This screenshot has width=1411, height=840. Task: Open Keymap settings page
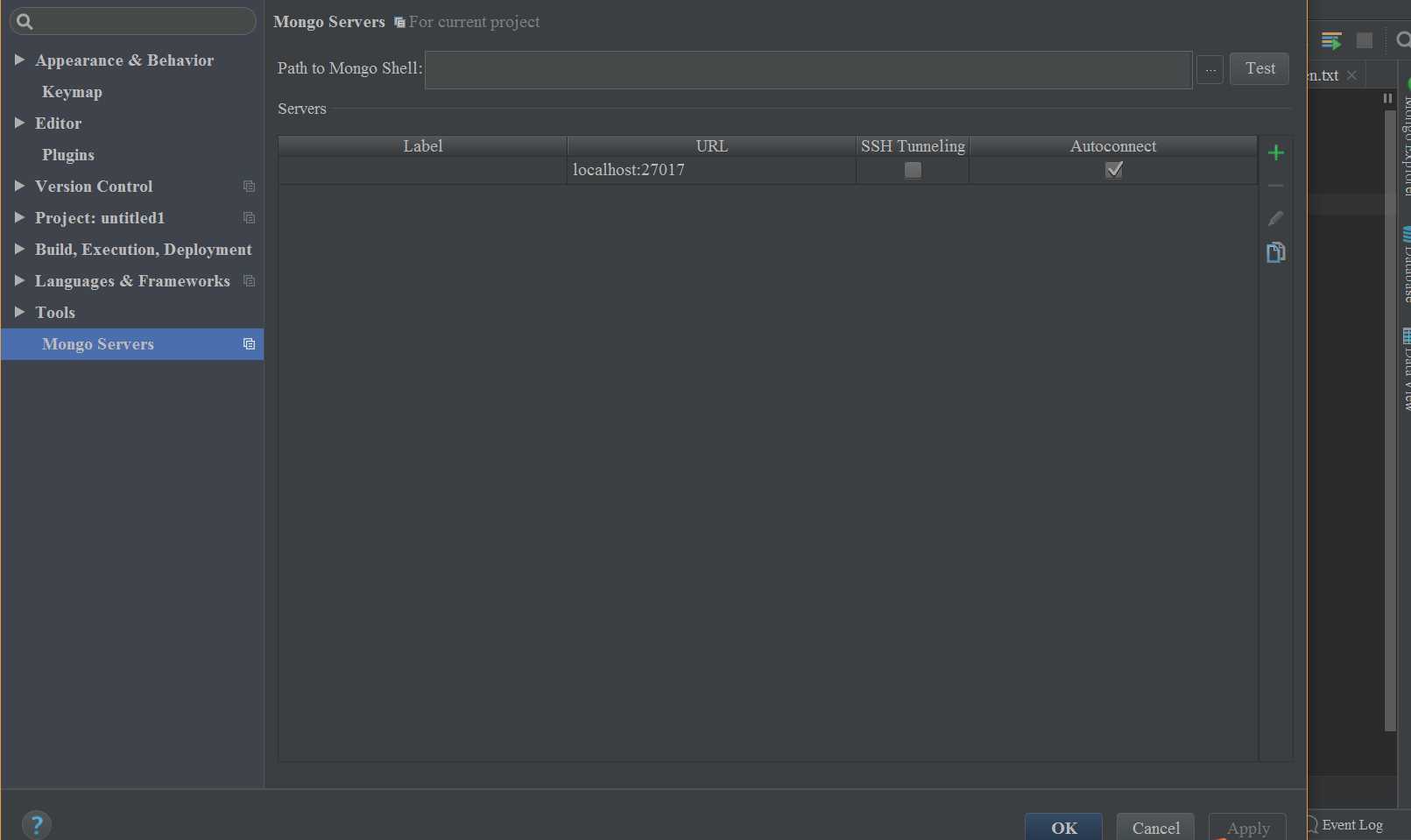coord(72,92)
